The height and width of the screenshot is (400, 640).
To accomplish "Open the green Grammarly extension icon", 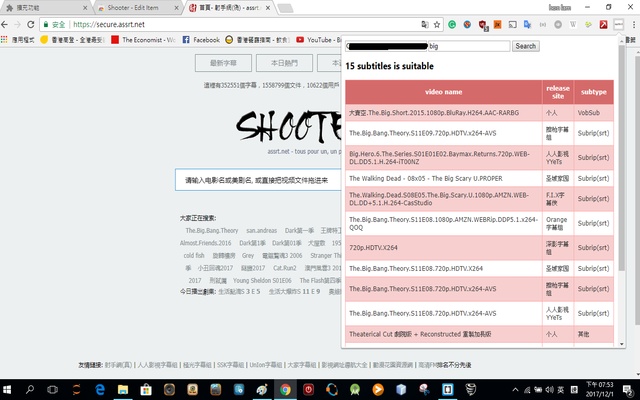I will click(x=452, y=25).
